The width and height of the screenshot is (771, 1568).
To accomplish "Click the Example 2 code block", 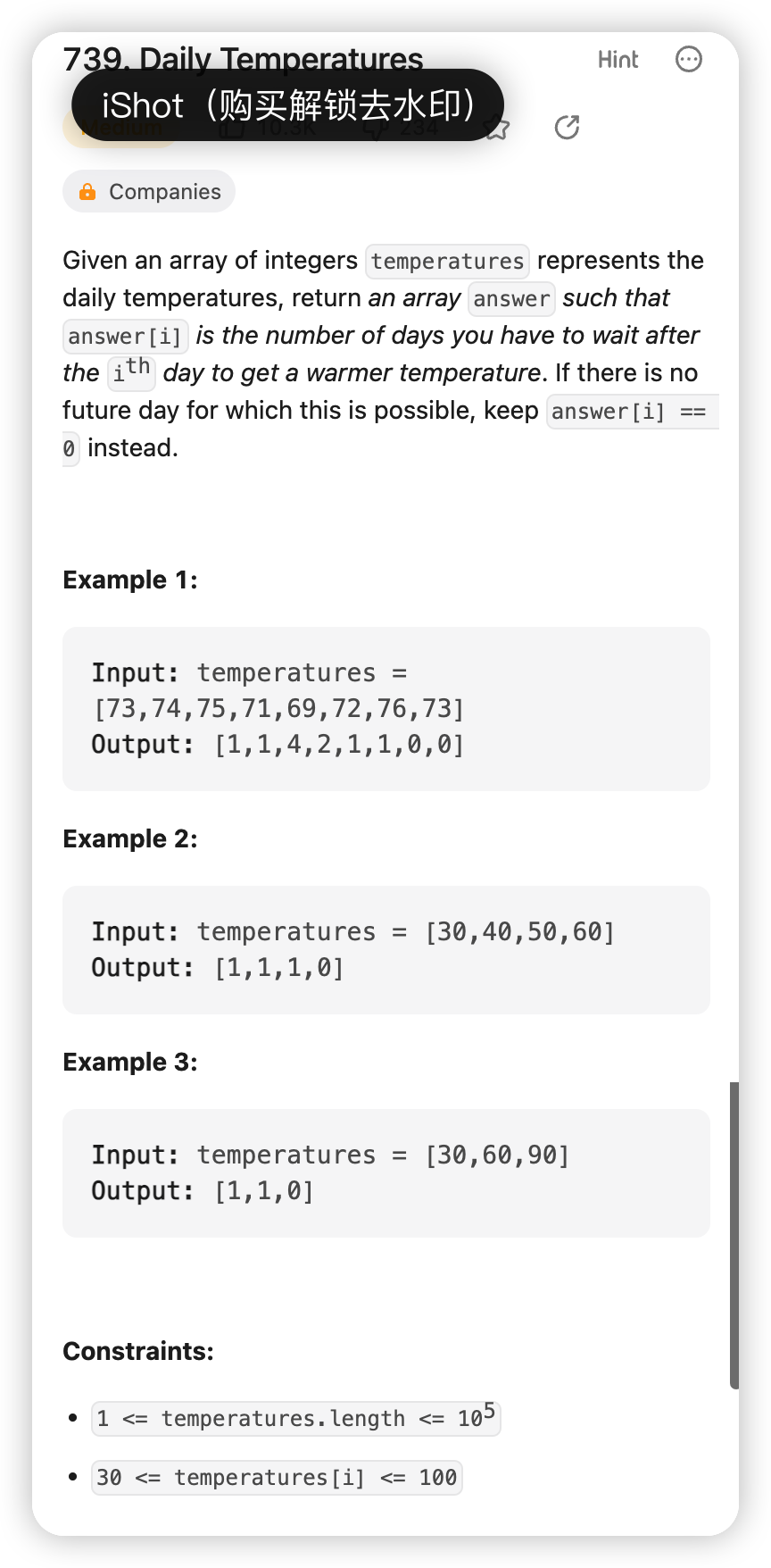I will tap(385, 949).
